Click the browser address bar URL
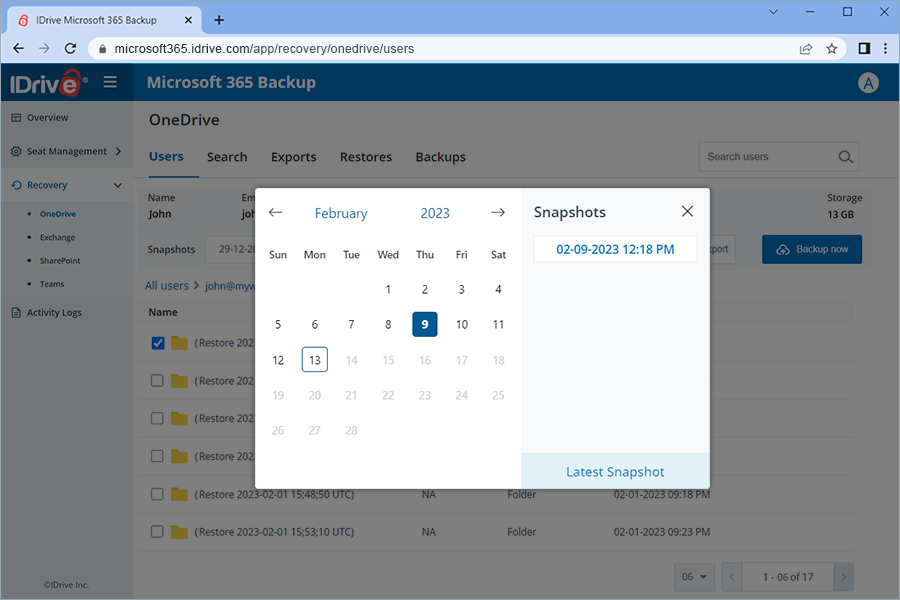This screenshot has width=900, height=600. coord(264,49)
